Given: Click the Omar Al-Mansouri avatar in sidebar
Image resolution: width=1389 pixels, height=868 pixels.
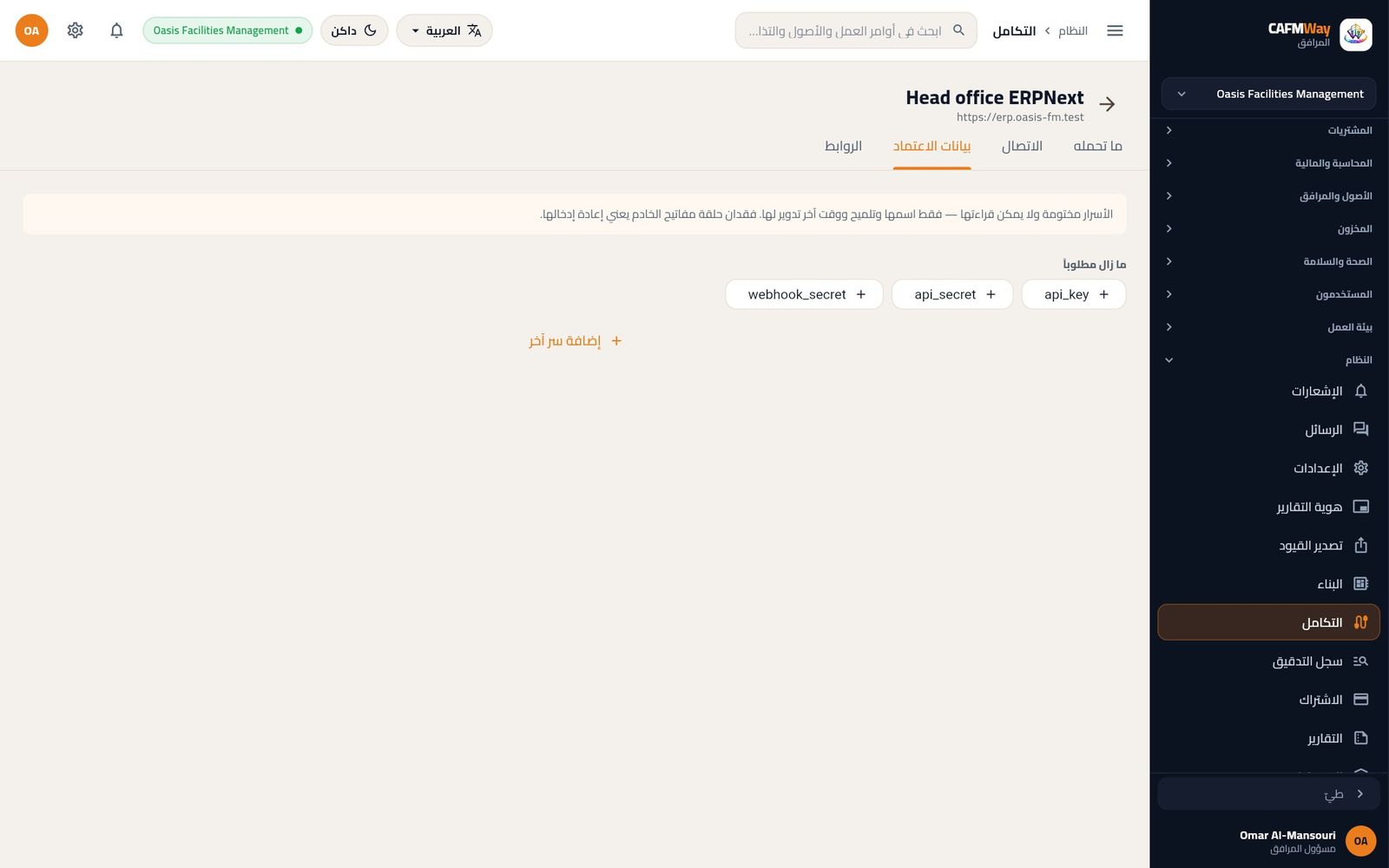Looking at the screenshot, I should (1360, 841).
